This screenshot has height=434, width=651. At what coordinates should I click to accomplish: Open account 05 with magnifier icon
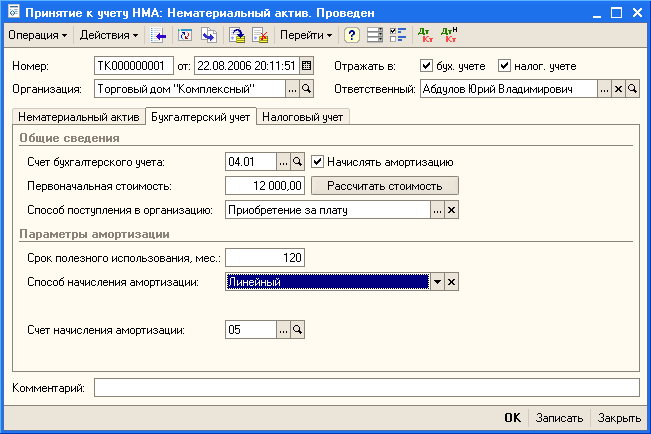tap(297, 329)
